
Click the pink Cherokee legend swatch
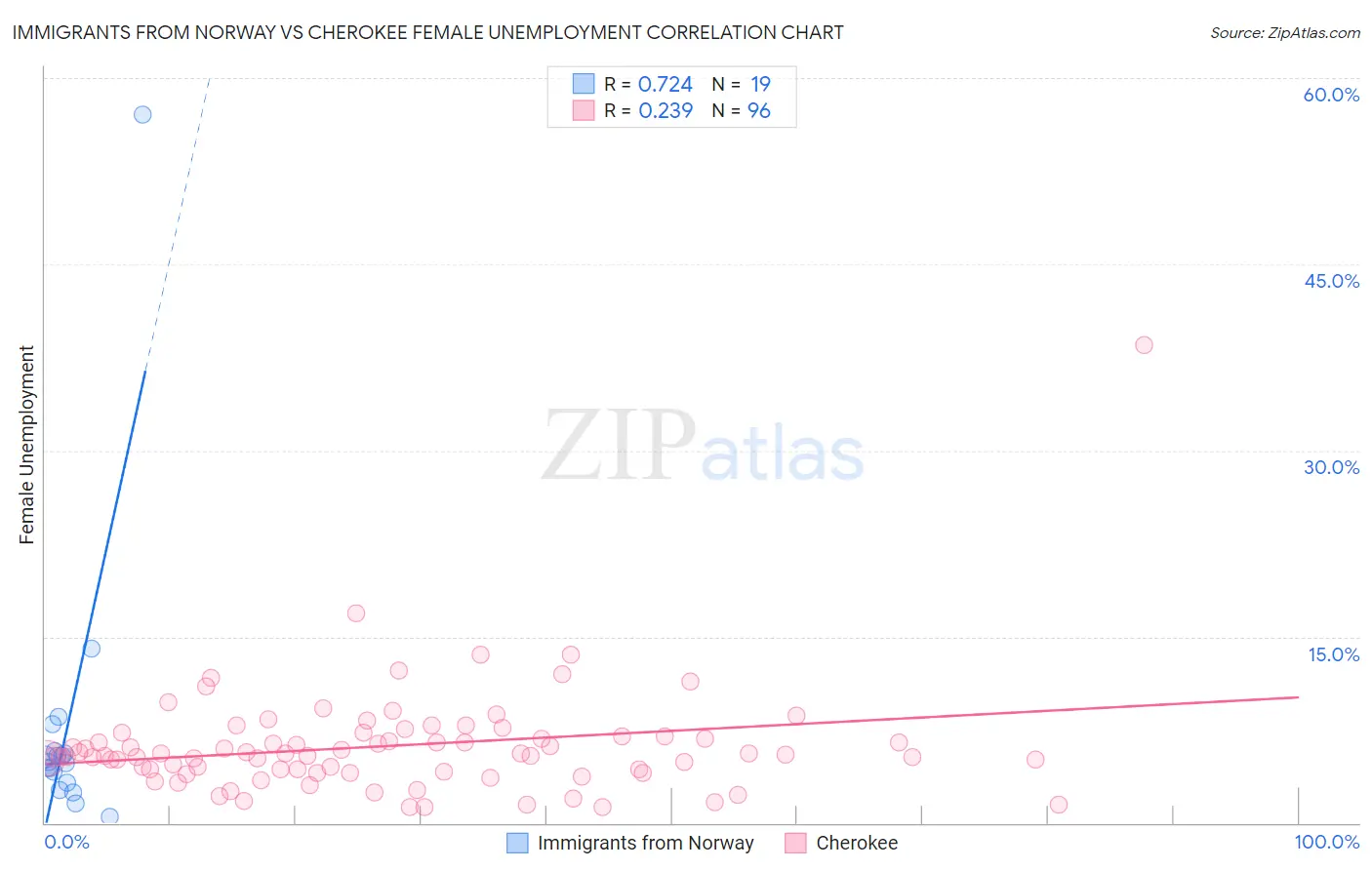click(795, 843)
